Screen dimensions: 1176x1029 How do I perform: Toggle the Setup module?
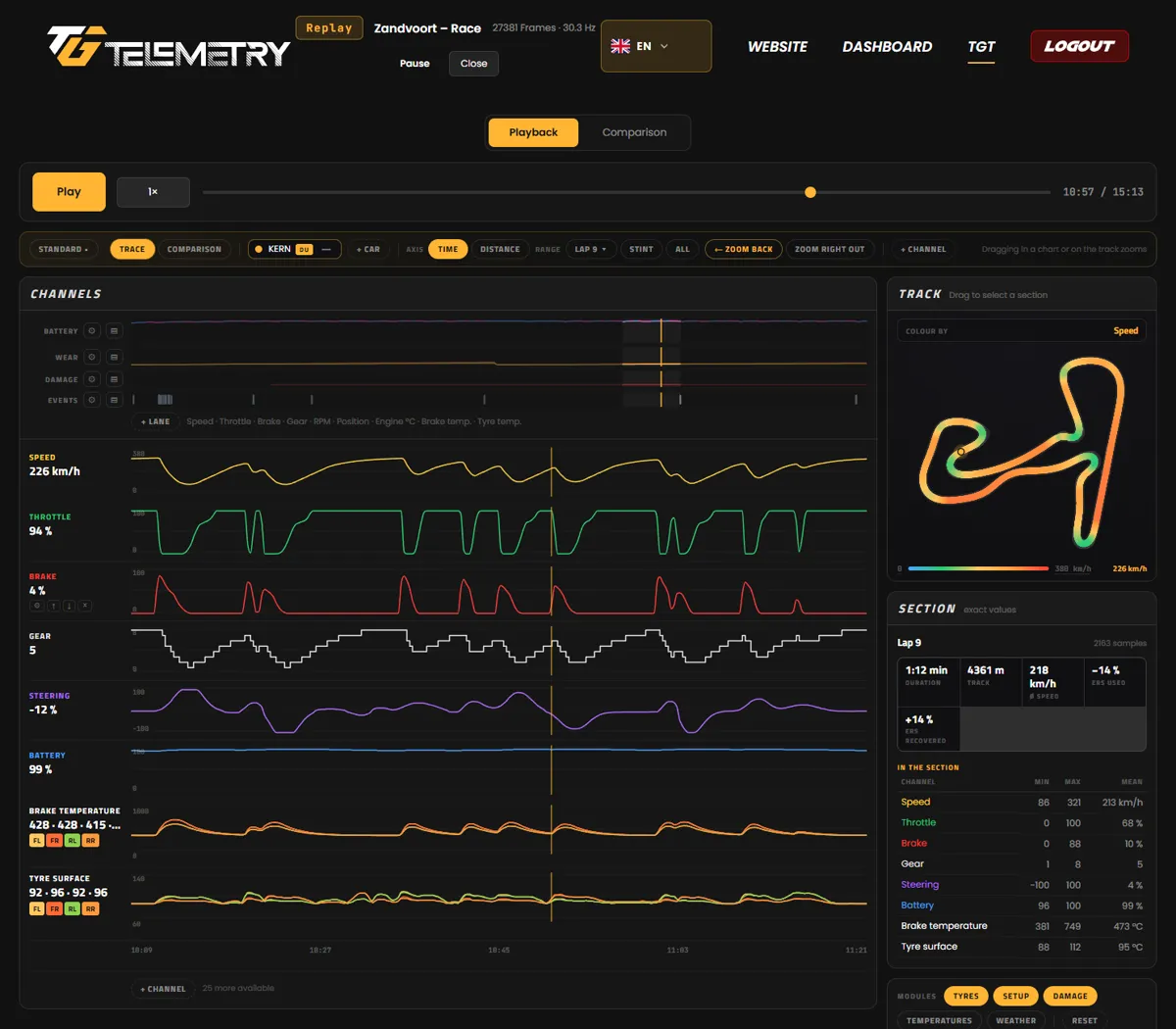[x=1015, y=996]
